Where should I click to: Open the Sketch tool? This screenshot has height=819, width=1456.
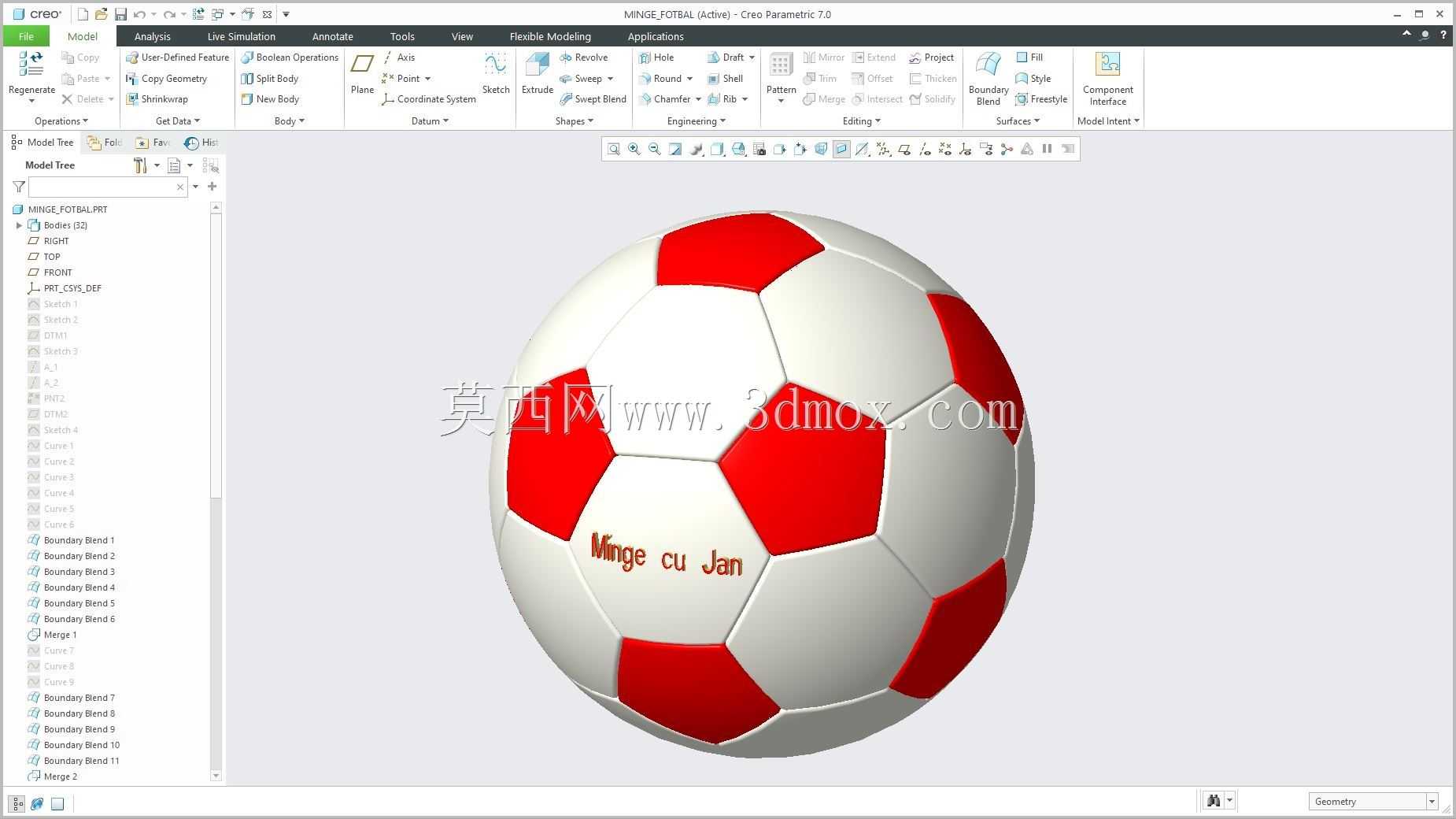tap(496, 72)
